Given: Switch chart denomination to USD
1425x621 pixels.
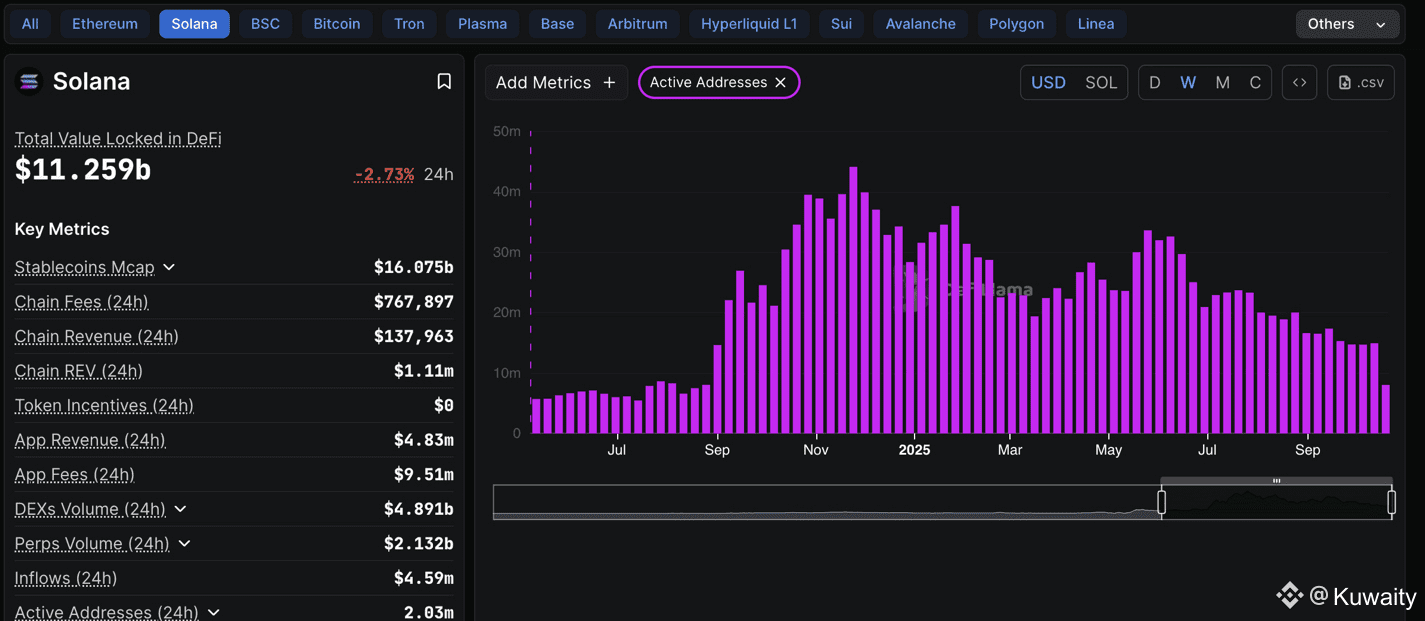Looking at the screenshot, I should tap(1048, 83).
